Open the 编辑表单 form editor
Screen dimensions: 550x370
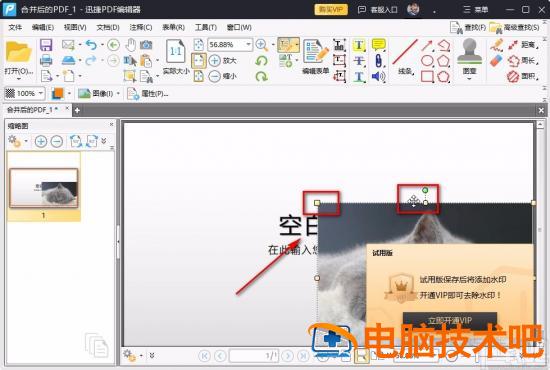(316, 56)
